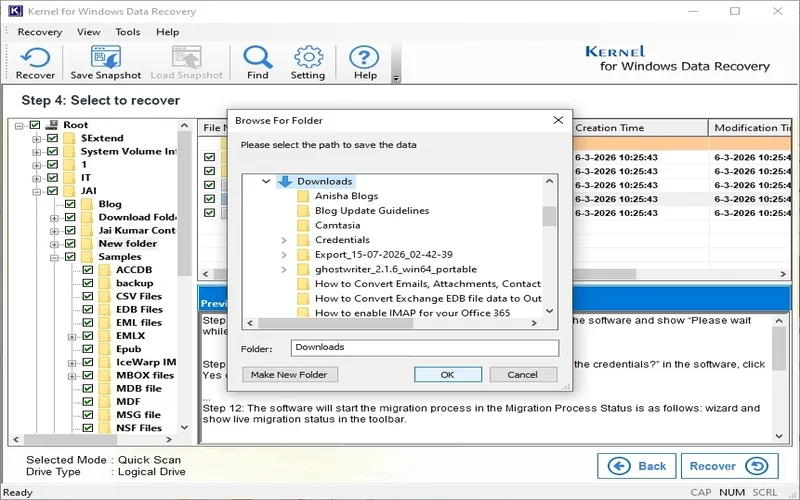Toggle the MSG file checkbox
The image size is (800, 500).
[x=88, y=415]
